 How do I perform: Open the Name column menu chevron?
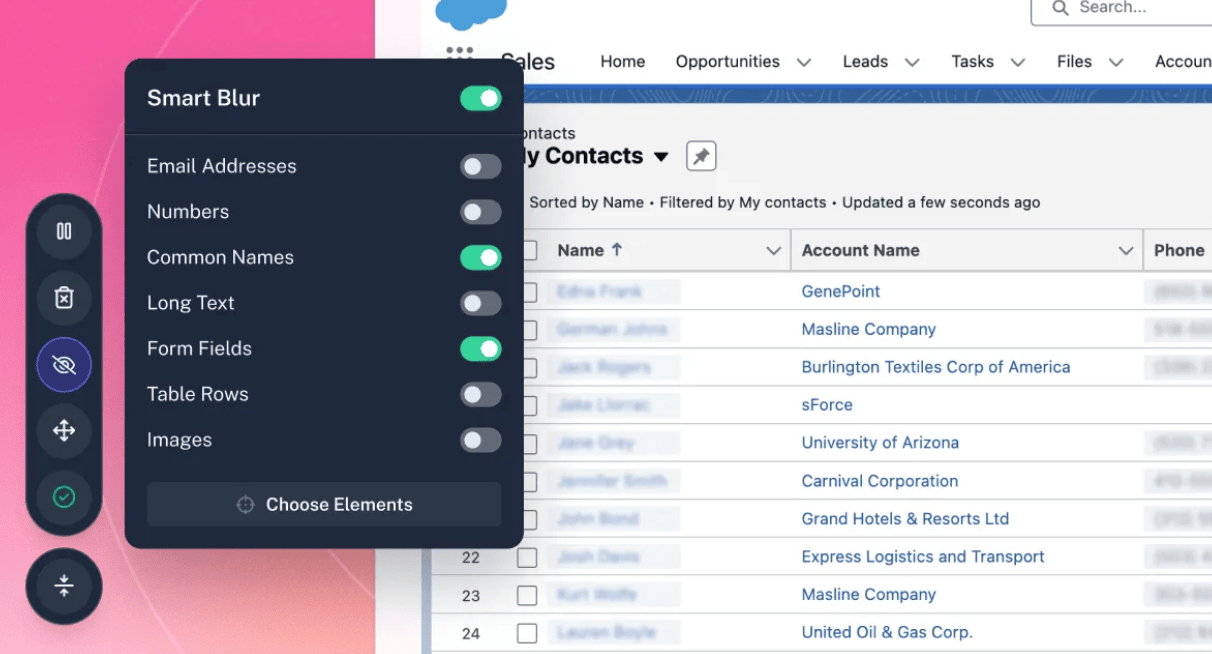773,251
